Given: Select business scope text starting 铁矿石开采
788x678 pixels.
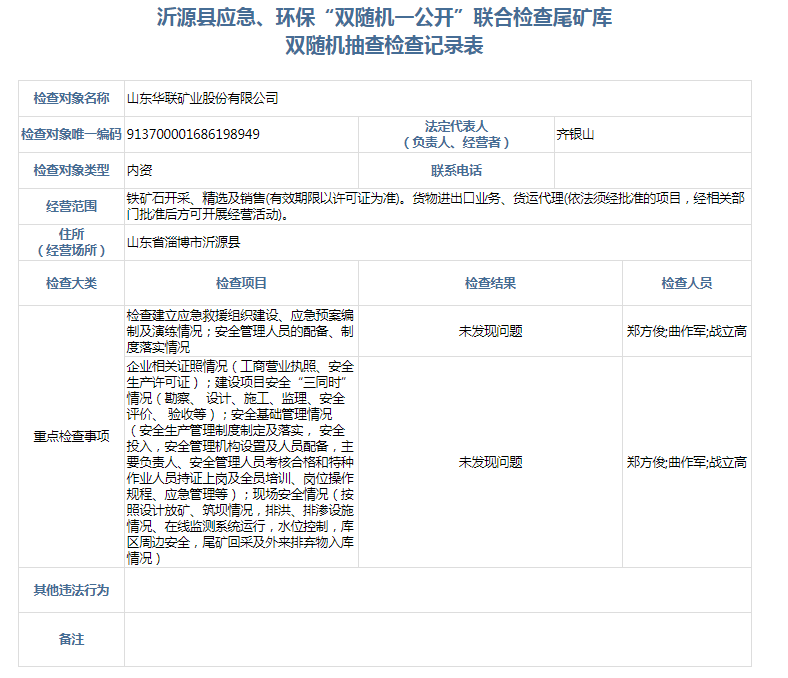Looking at the screenshot, I should pos(435,206).
